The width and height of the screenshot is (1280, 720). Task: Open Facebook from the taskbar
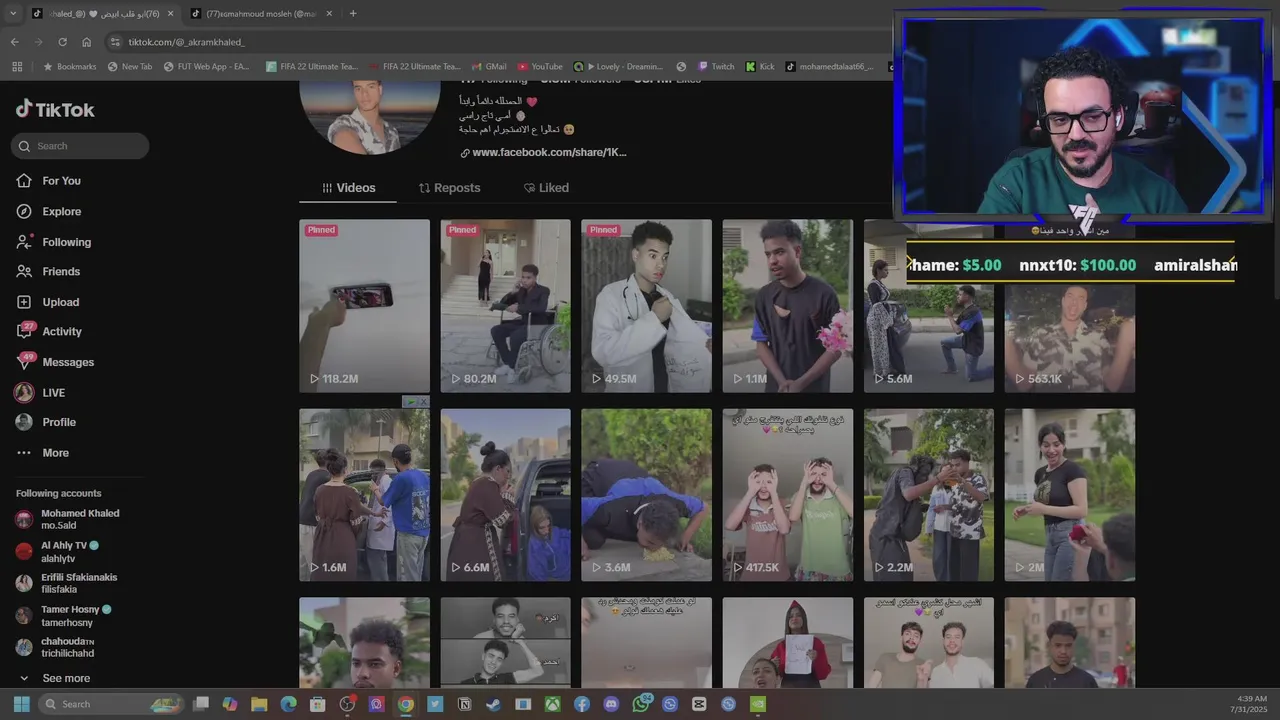[x=582, y=704]
